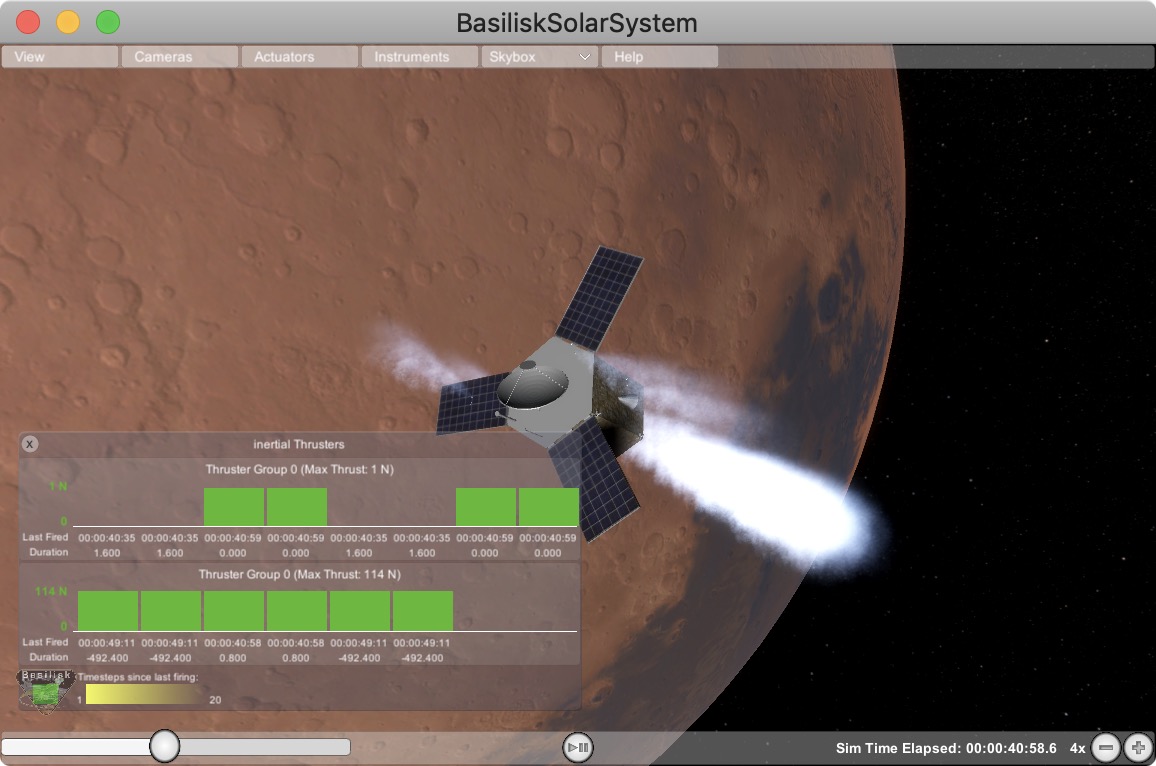Open the View menu
Image resolution: width=1156 pixels, height=766 pixels.
point(59,57)
